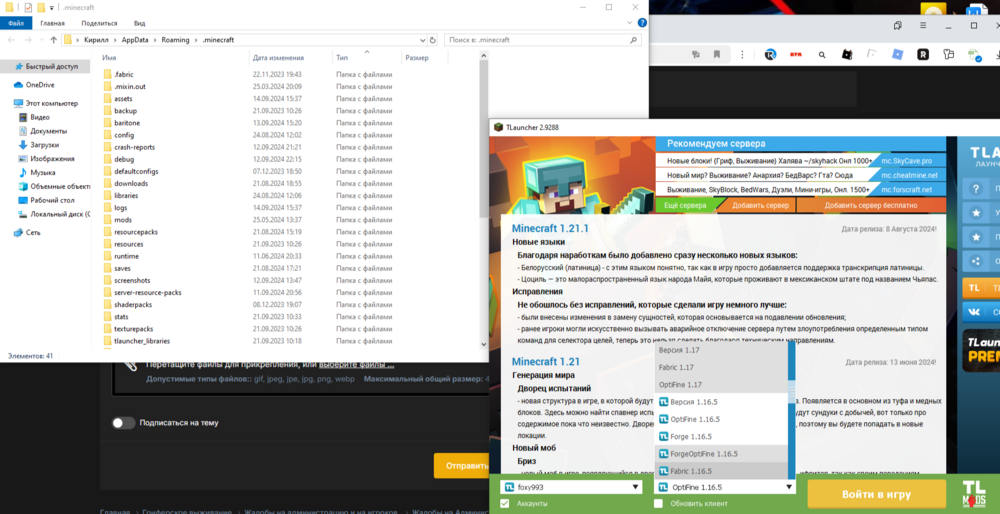
Task: Click the orange TL button in TLauncher sidebar
Action: pos(980,288)
